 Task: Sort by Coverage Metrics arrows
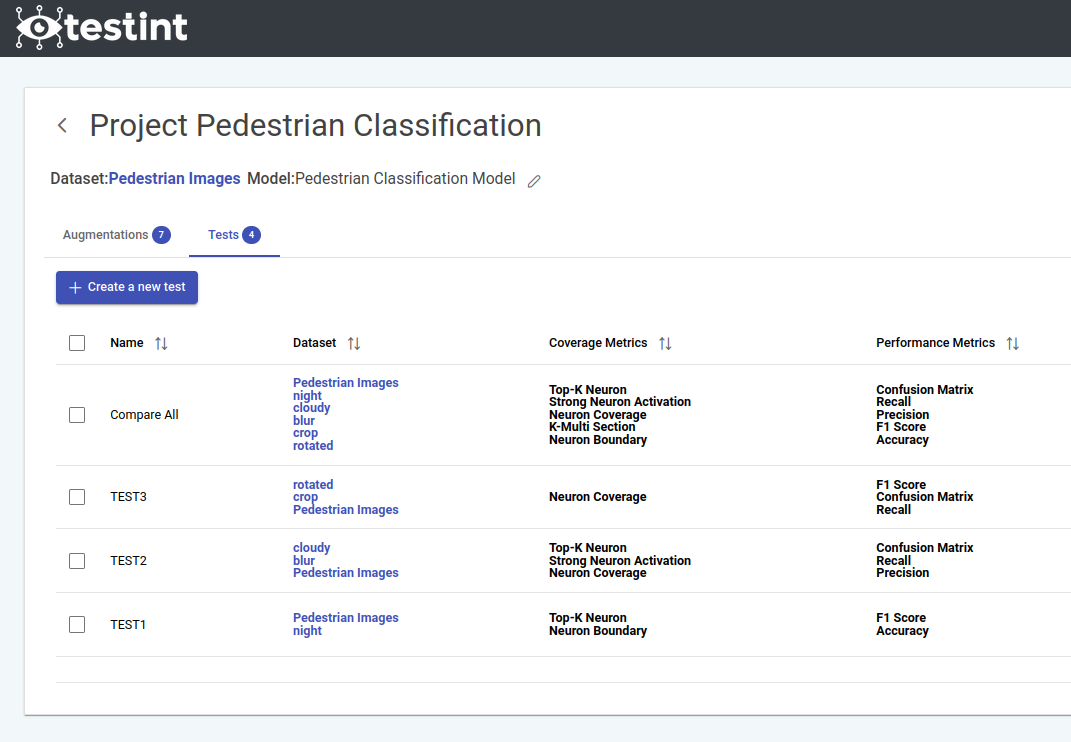(665, 343)
